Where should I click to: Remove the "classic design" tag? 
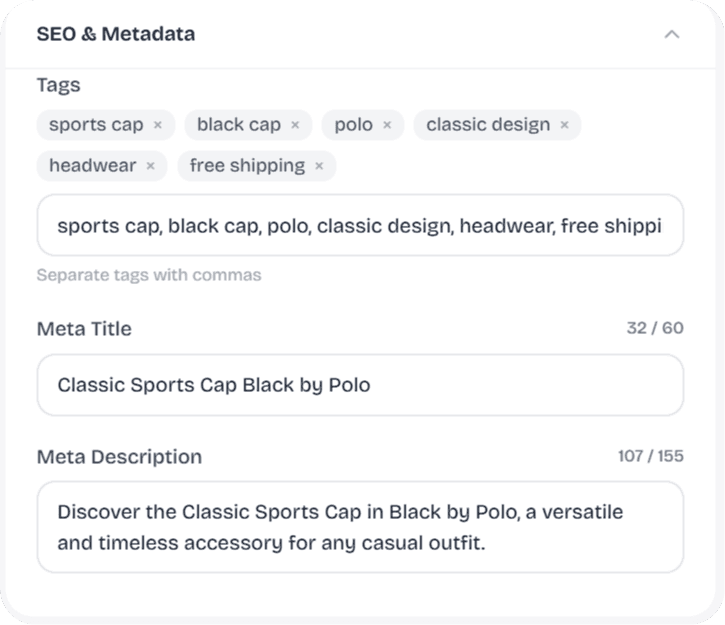[564, 125]
